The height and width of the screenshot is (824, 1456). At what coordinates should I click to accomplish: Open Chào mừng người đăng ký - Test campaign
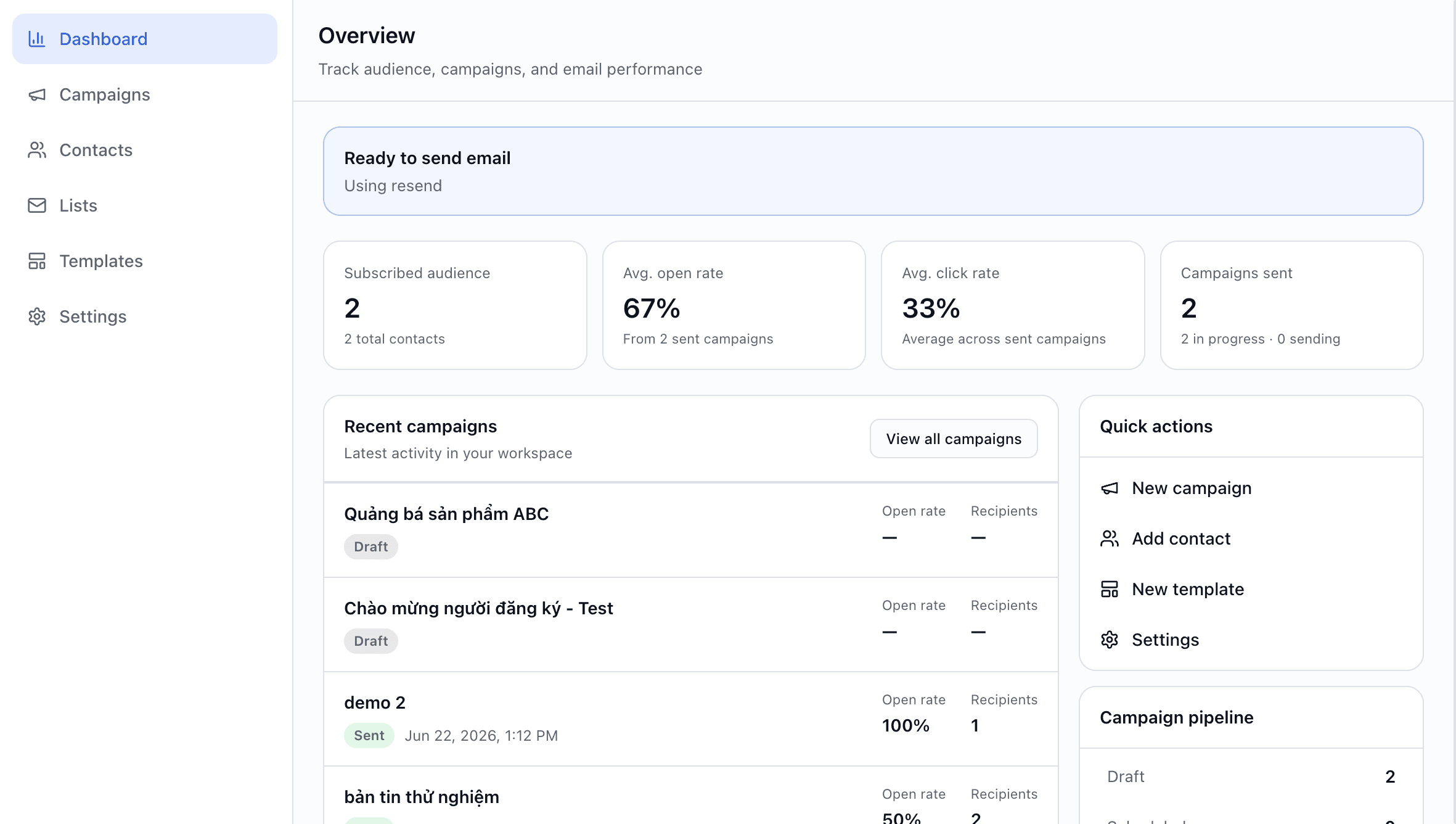691,625
